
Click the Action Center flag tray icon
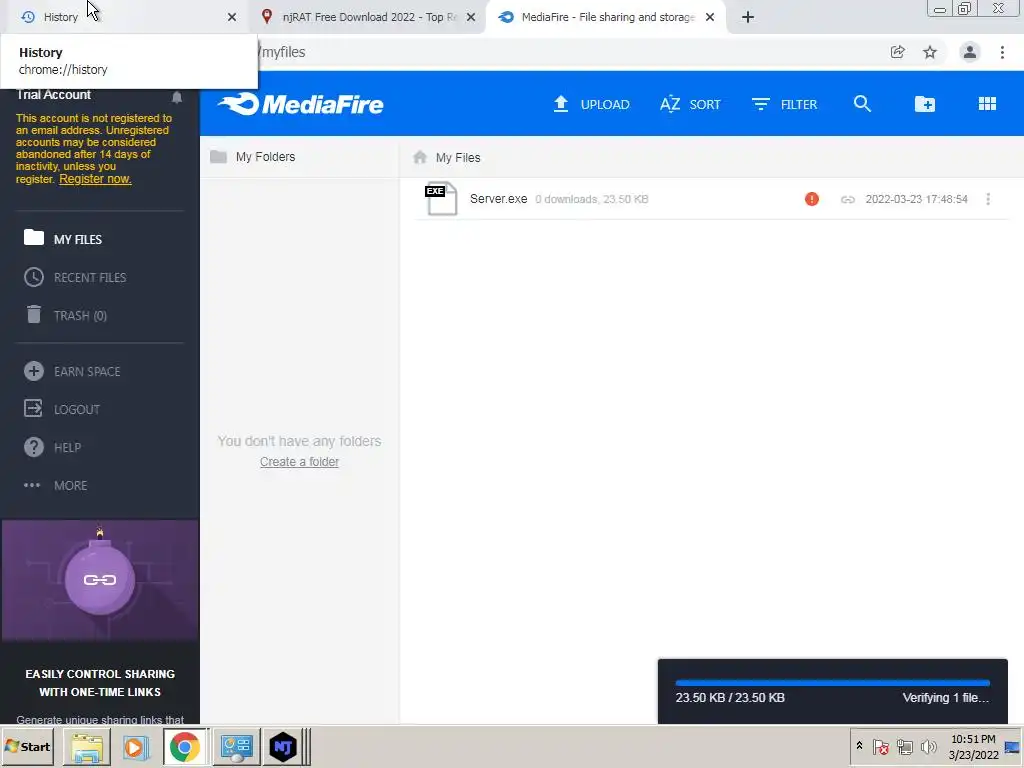pos(880,746)
